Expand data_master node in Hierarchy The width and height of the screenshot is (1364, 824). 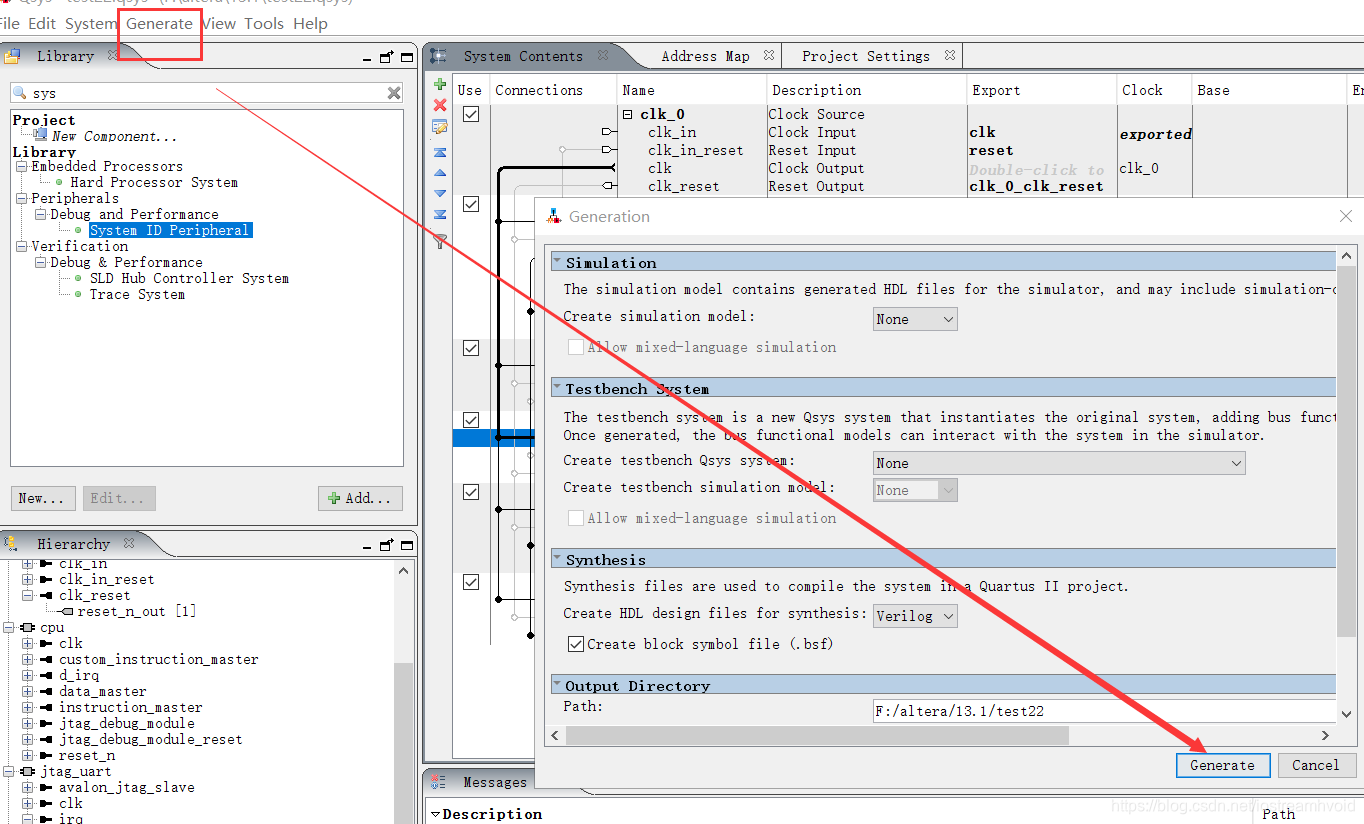[27, 692]
